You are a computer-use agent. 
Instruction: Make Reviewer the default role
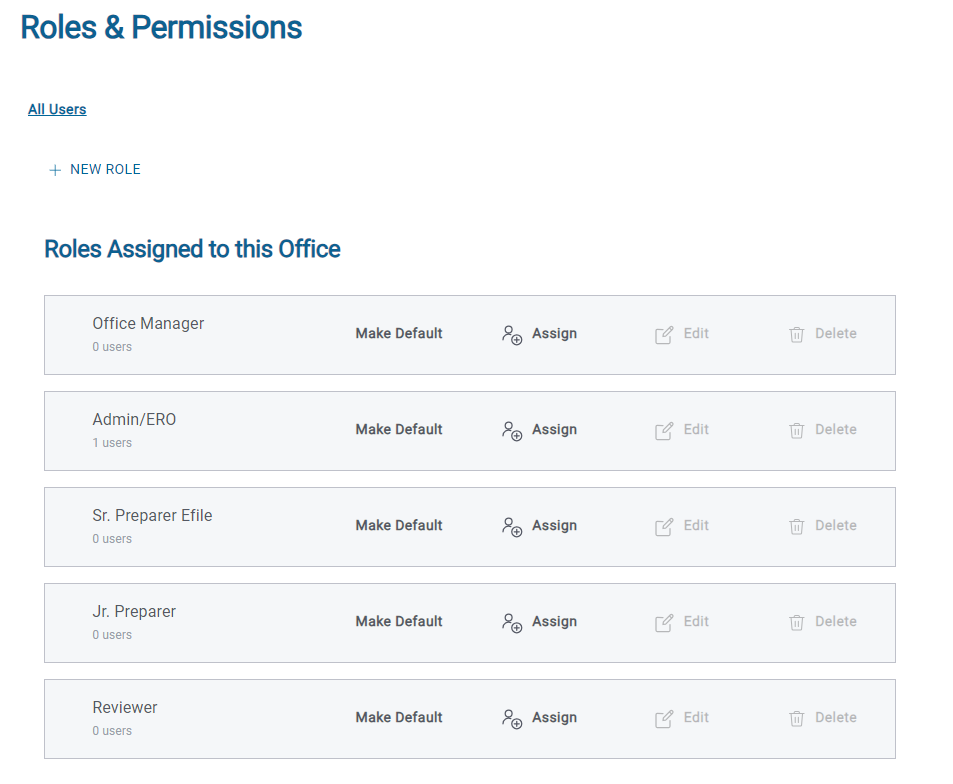click(399, 718)
